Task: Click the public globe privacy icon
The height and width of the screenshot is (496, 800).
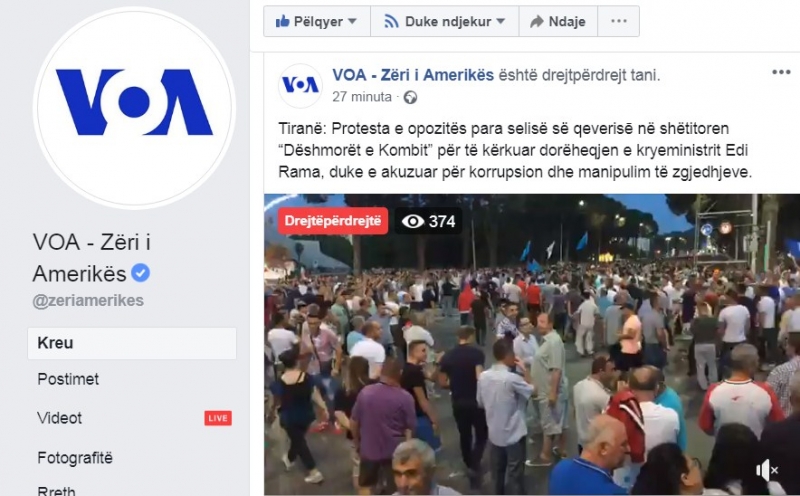Action: 410,97
